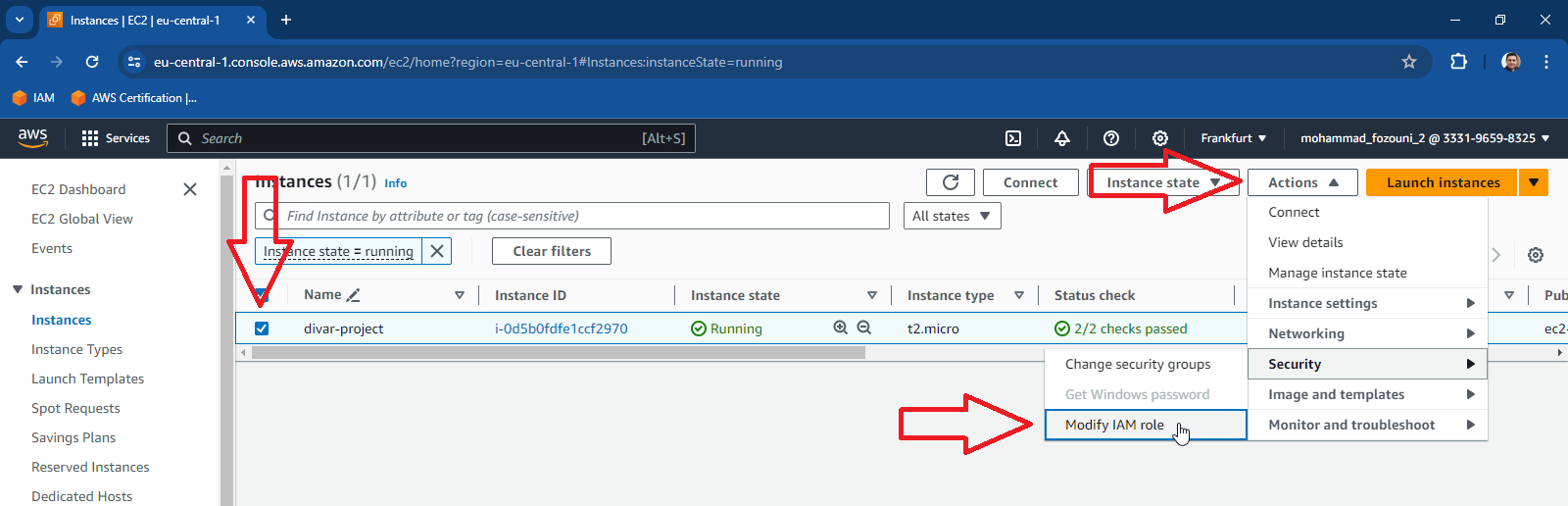Open the Services grid menu

116,138
